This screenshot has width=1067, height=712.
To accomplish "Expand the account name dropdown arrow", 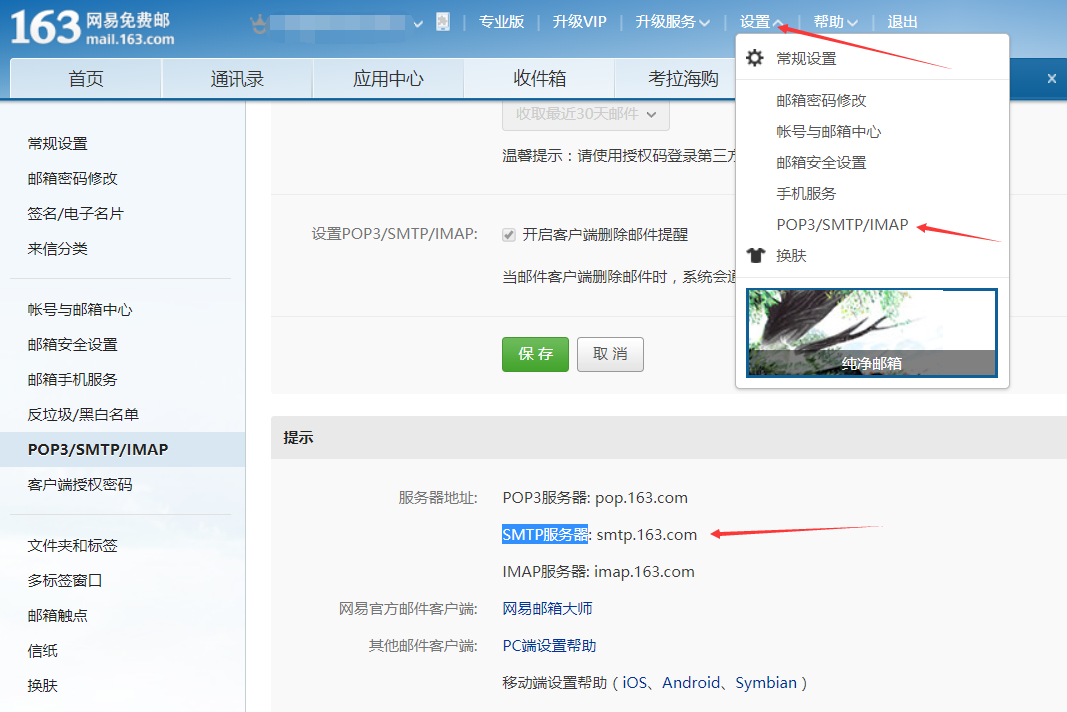I will 418,24.
